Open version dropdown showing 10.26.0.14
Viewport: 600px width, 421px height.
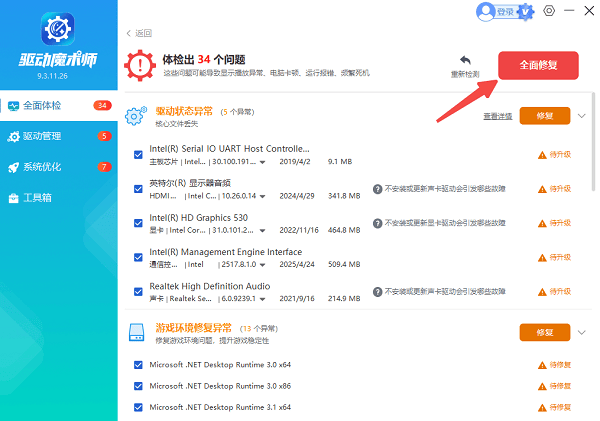262,196
